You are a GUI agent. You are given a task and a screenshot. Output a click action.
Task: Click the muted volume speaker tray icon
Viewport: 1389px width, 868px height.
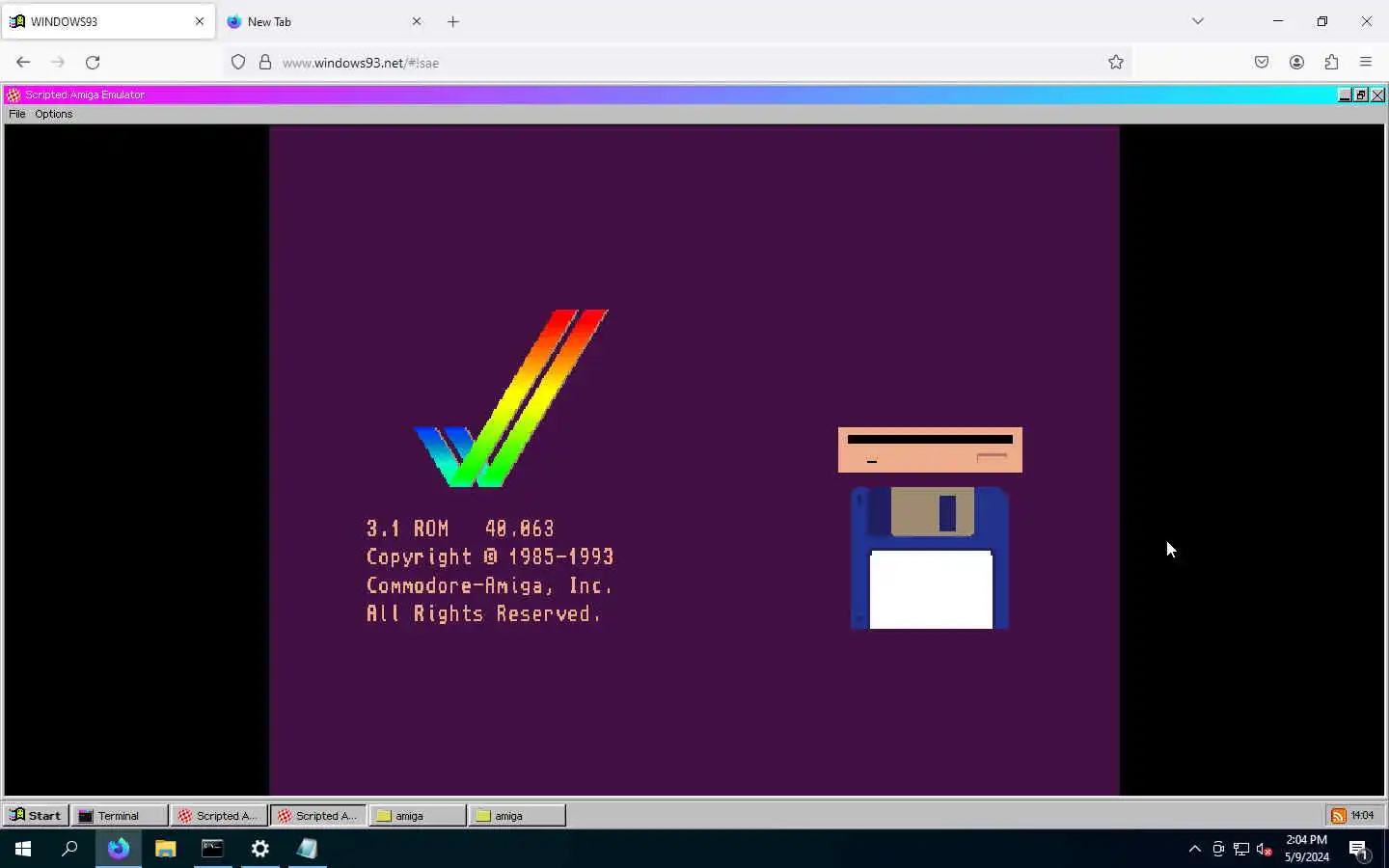tap(1265, 849)
